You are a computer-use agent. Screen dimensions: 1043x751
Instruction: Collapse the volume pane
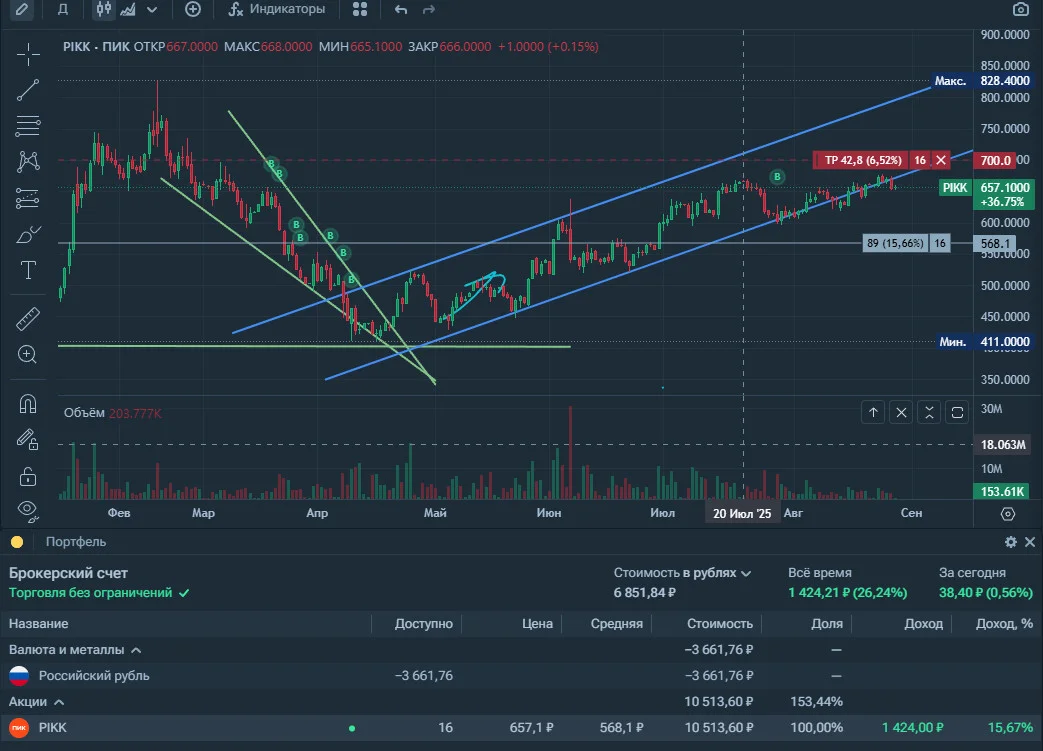click(929, 412)
